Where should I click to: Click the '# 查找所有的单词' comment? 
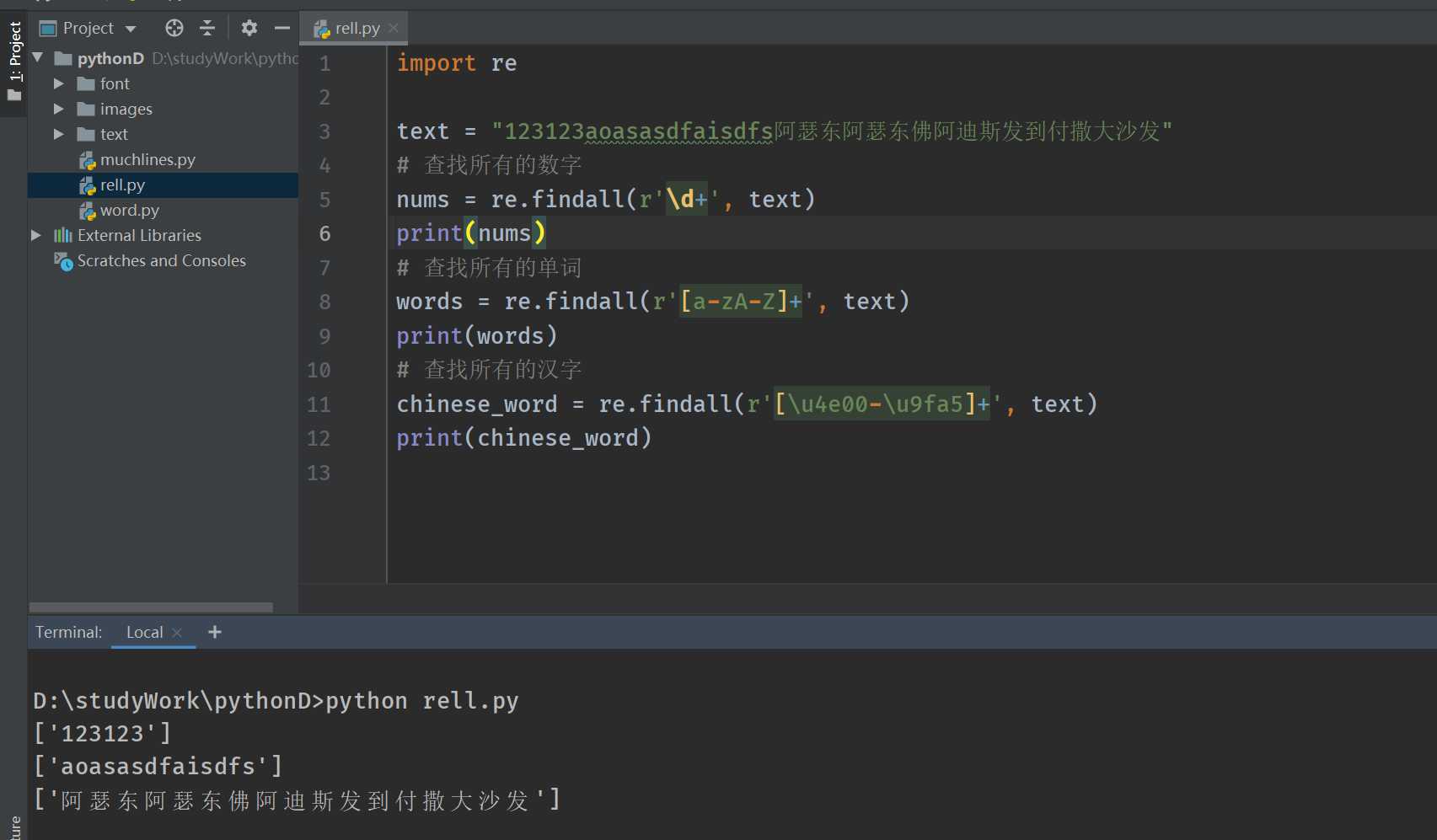point(490,268)
